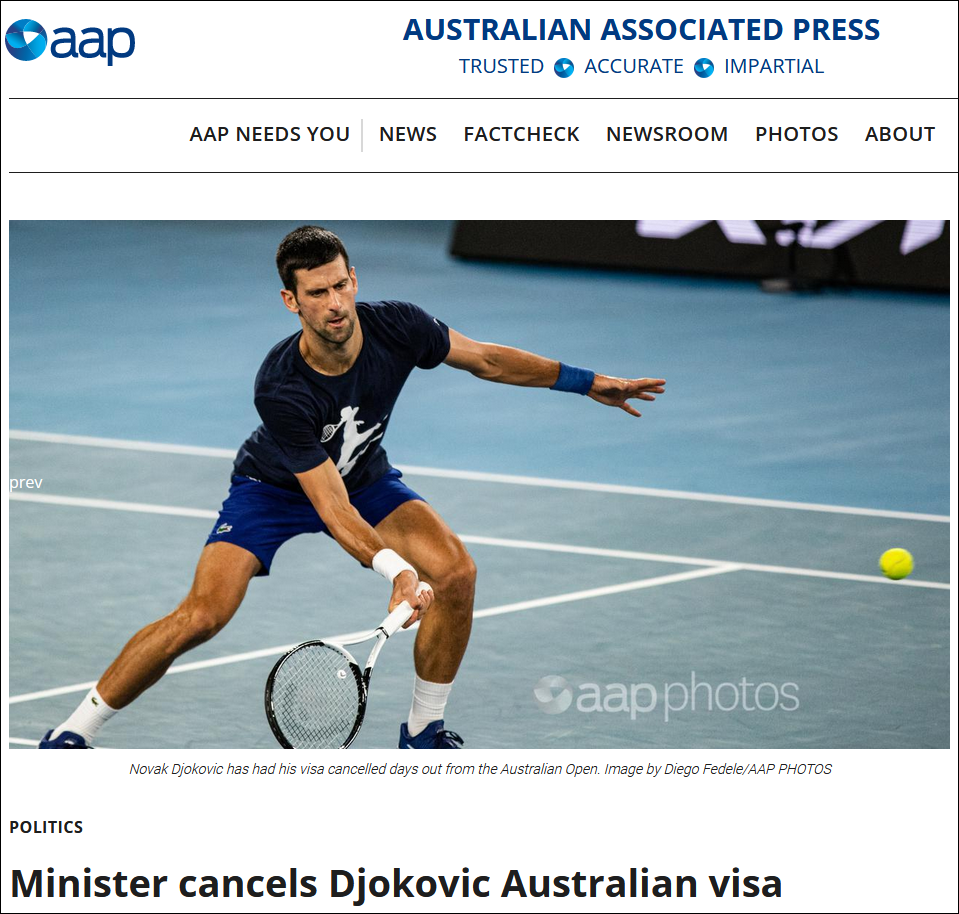Click the AAP logo in the header
The width and height of the screenshot is (959, 914).
click(x=70, y=41)
